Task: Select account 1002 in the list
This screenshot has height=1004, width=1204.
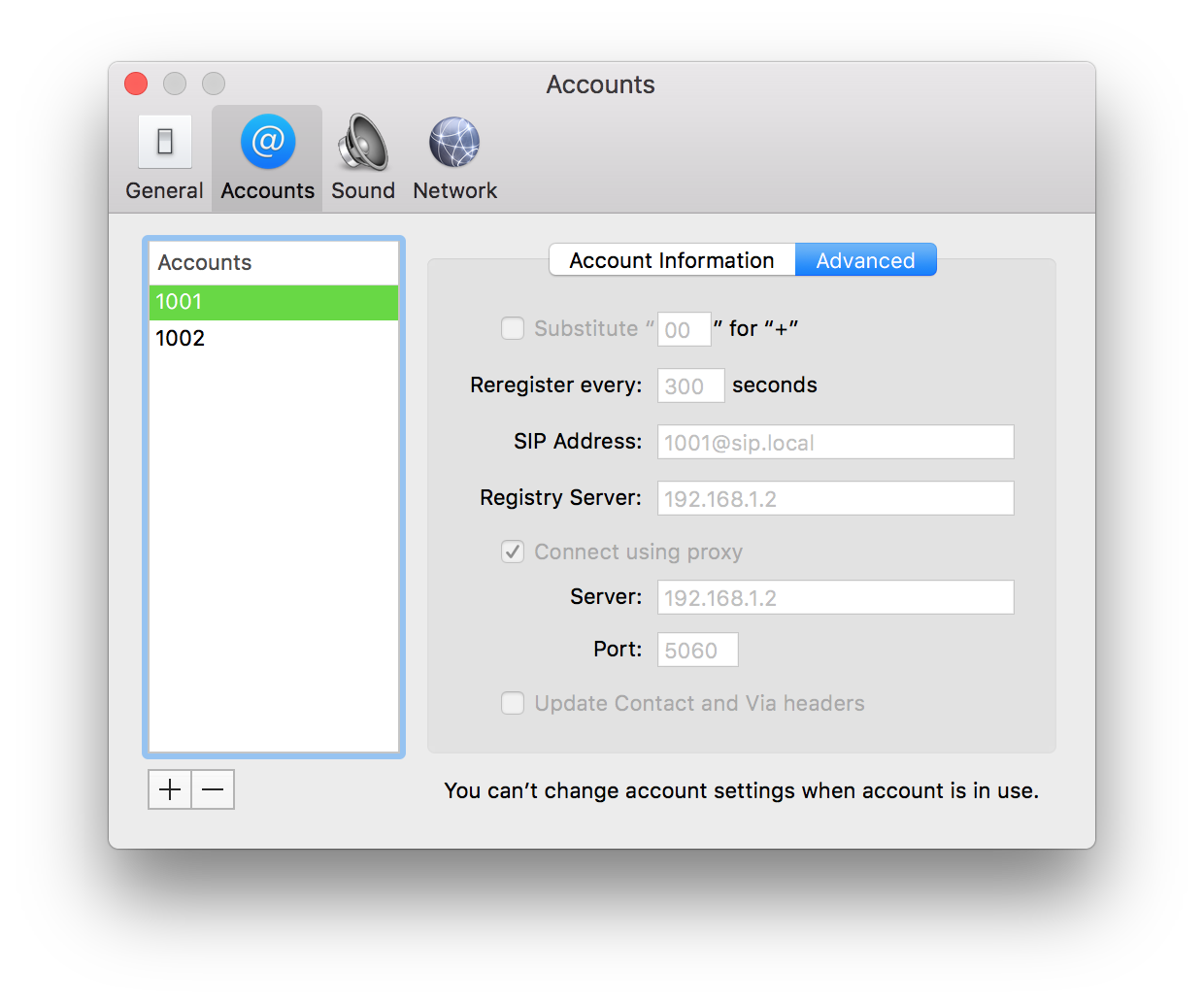Action: coord(274,338)
